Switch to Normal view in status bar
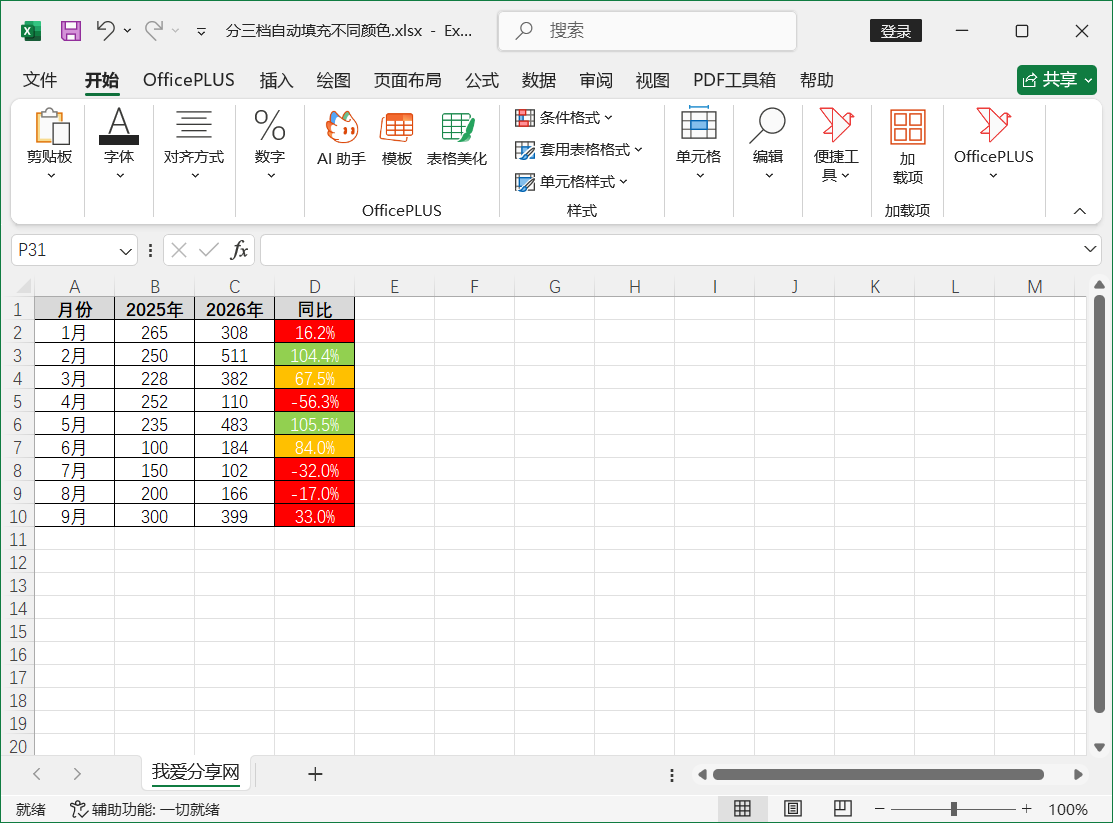Viewport: 1113px width, 823px height. pos(742,809)
